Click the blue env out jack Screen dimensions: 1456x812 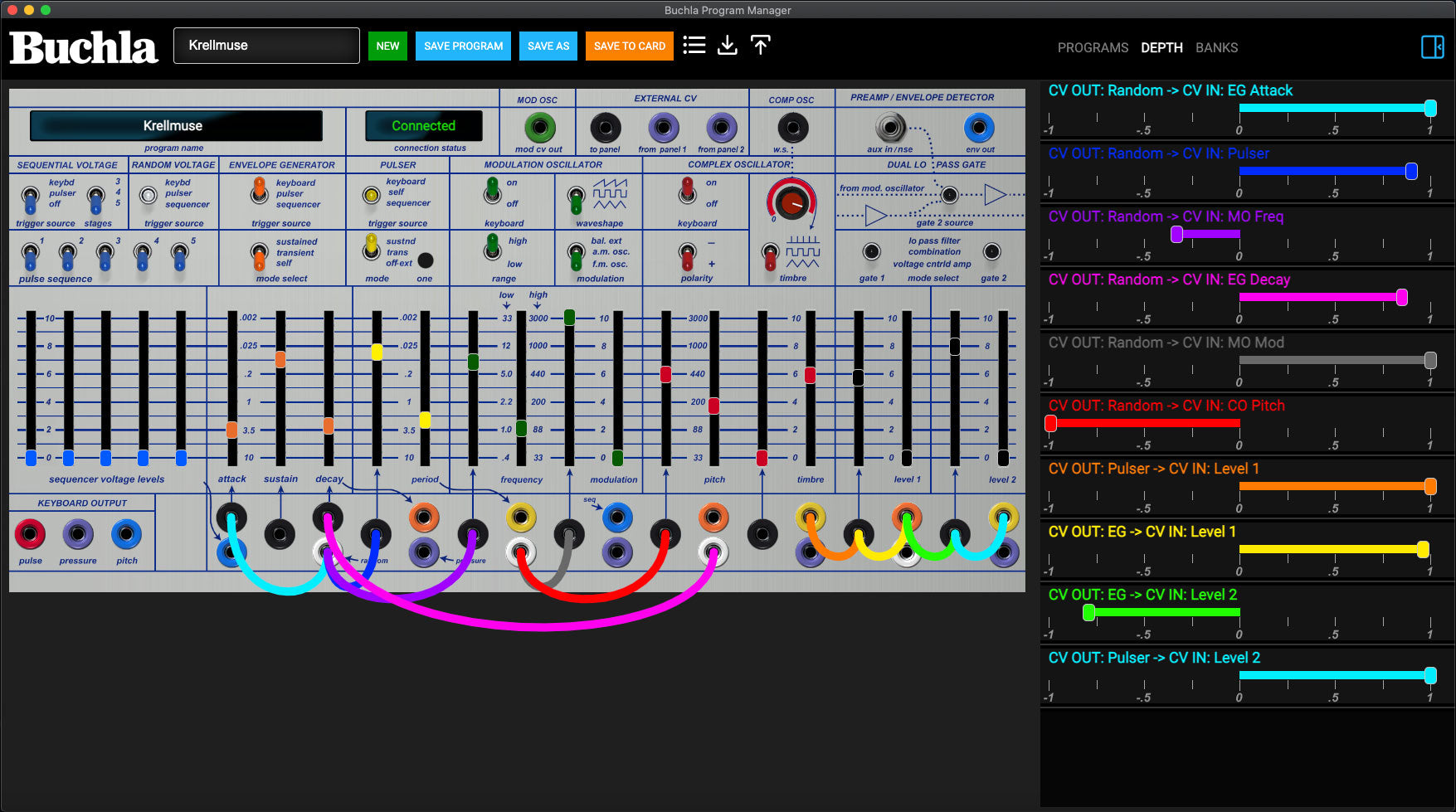point(979,128)
